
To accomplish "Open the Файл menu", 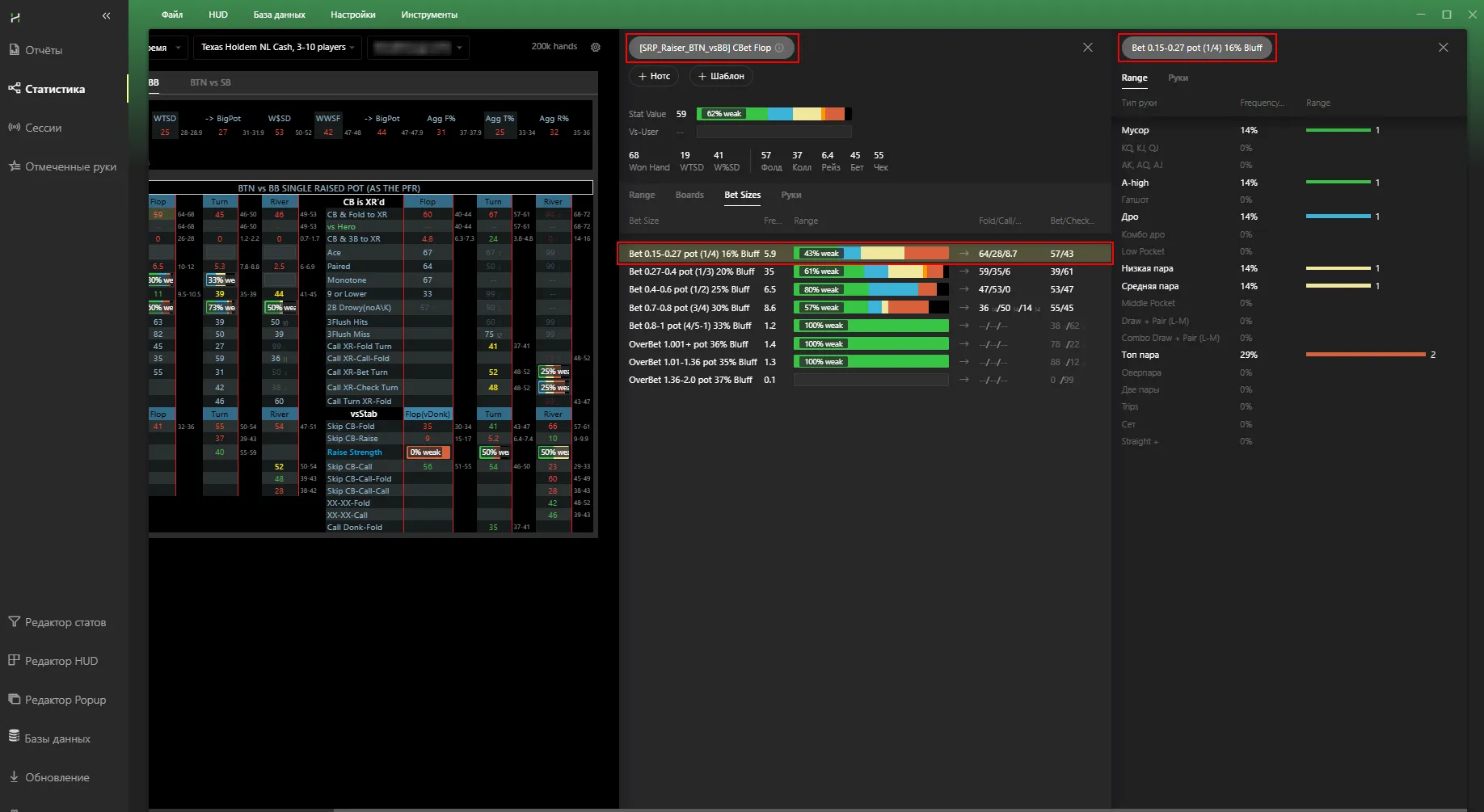I will (172, 15).
